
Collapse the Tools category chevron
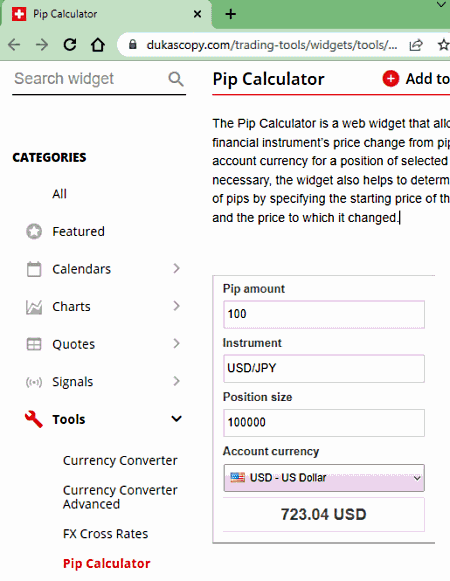[176, 419]
